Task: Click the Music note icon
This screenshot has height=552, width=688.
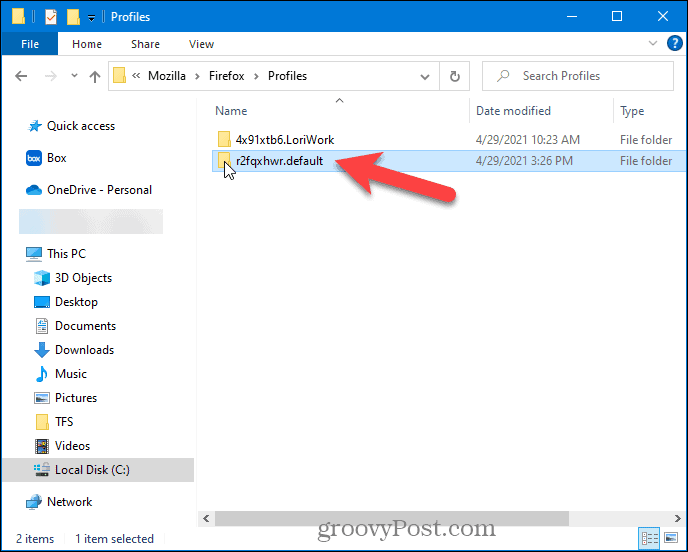Action: (x=42, y=374)
